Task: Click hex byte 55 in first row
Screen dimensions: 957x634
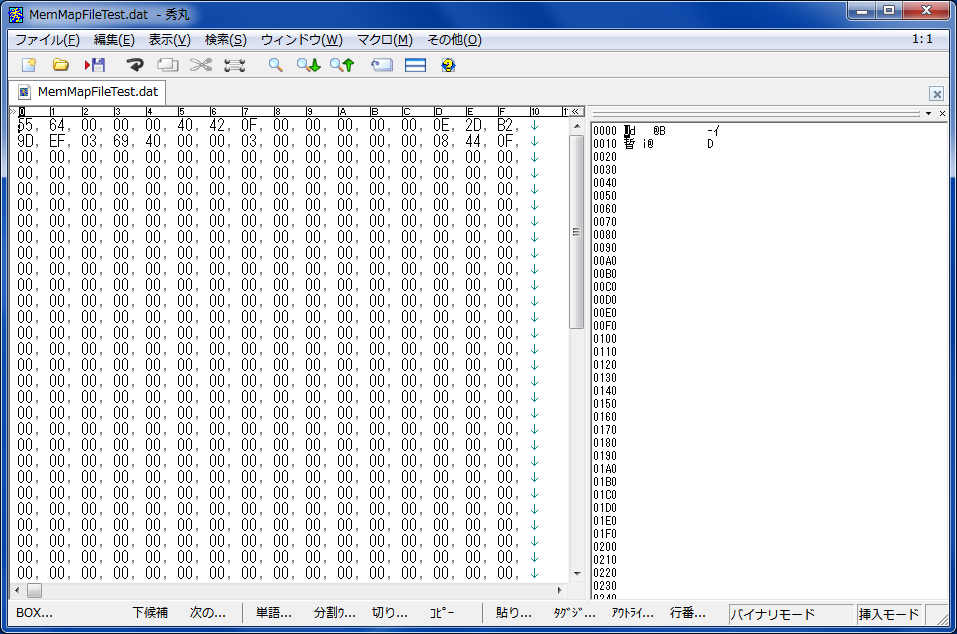Action: (25, 126)
